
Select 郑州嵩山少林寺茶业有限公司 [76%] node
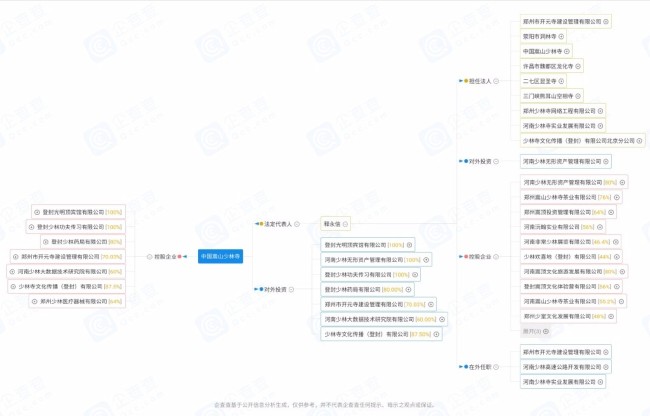[571, 197]
